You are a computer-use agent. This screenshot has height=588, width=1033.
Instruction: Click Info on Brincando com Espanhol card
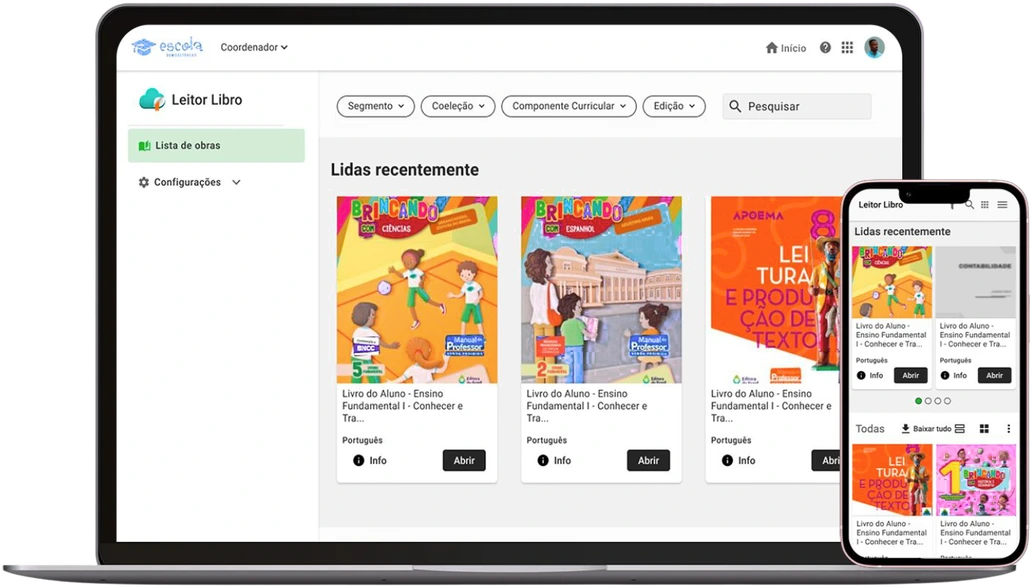click(554, 460)
